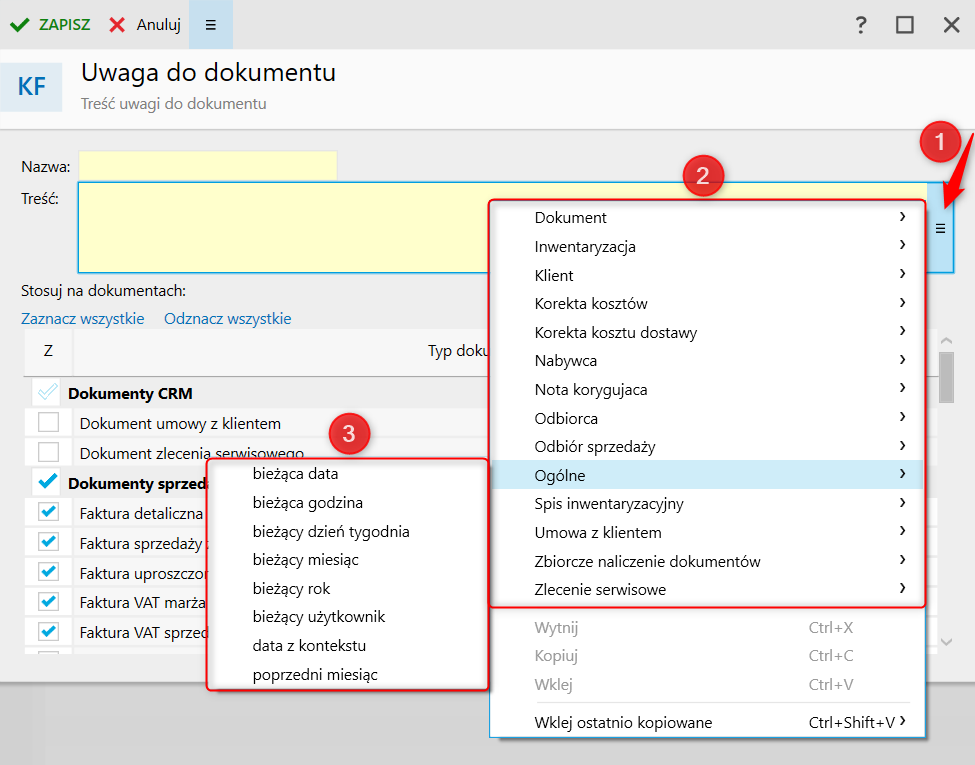The image size is (975, 765).
Task: Click into the Nazwa input field
Action: click(x=207, y=166)
